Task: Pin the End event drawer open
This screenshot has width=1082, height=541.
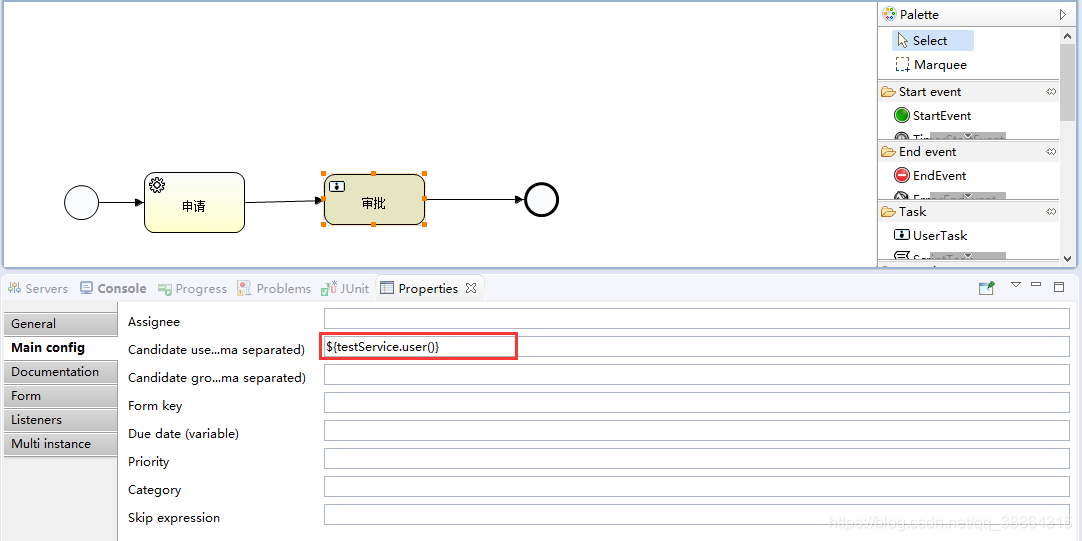Action: pos(1051,152)
